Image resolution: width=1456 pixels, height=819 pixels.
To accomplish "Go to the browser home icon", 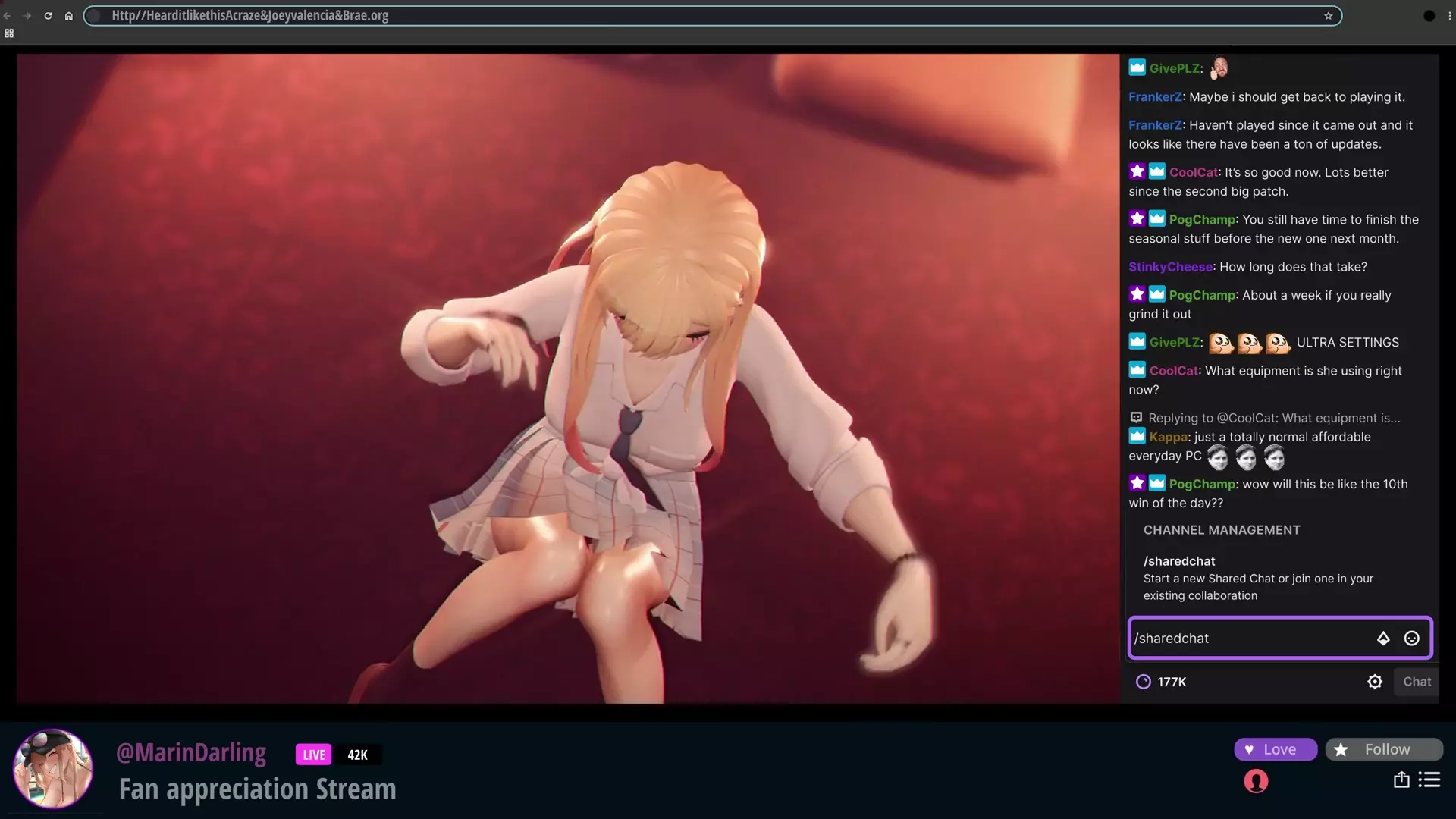I will coord(69,16).
